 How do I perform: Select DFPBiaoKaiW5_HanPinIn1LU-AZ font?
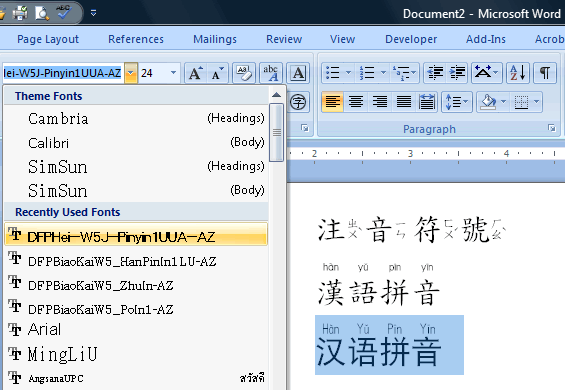136,261
